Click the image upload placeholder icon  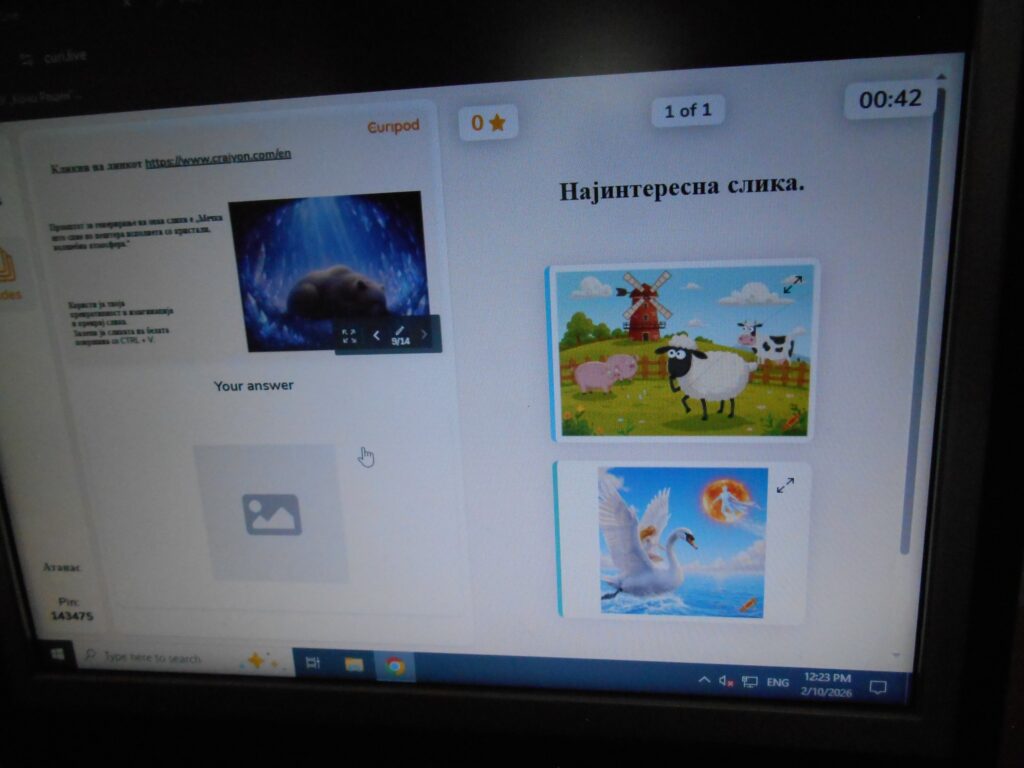coord(271,514)
